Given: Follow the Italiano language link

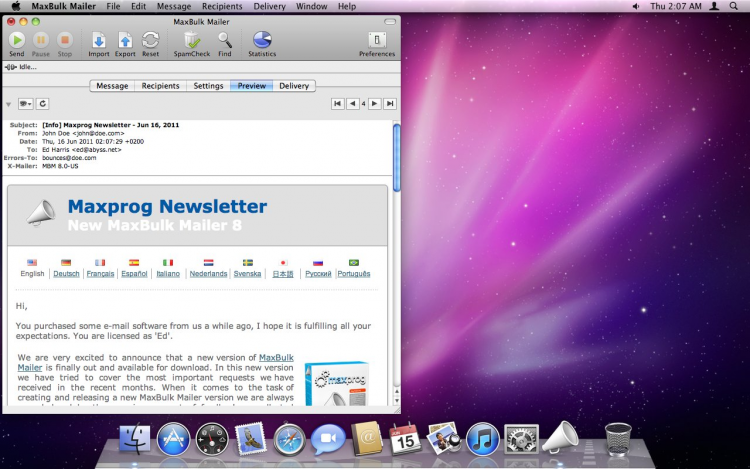Looking at the screenshot, I should pos(168,273).
